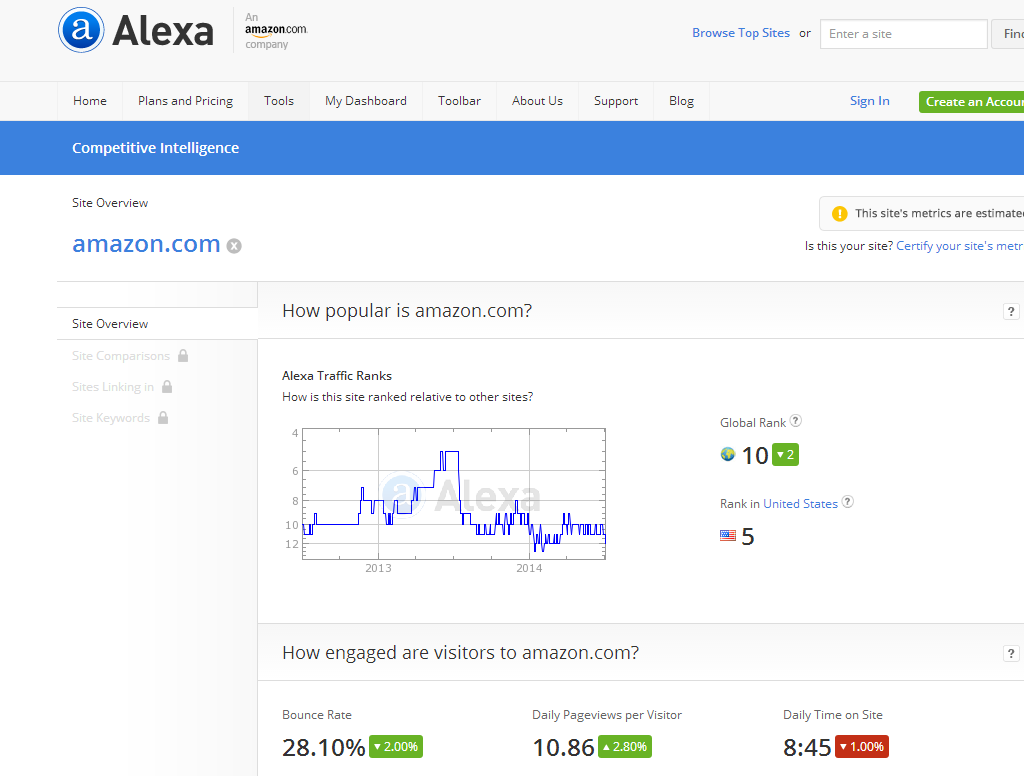This screenshot has height=776, width=1024.
Task: Select Site Comparisons in sidebar
Action: (x=121, y=355)
